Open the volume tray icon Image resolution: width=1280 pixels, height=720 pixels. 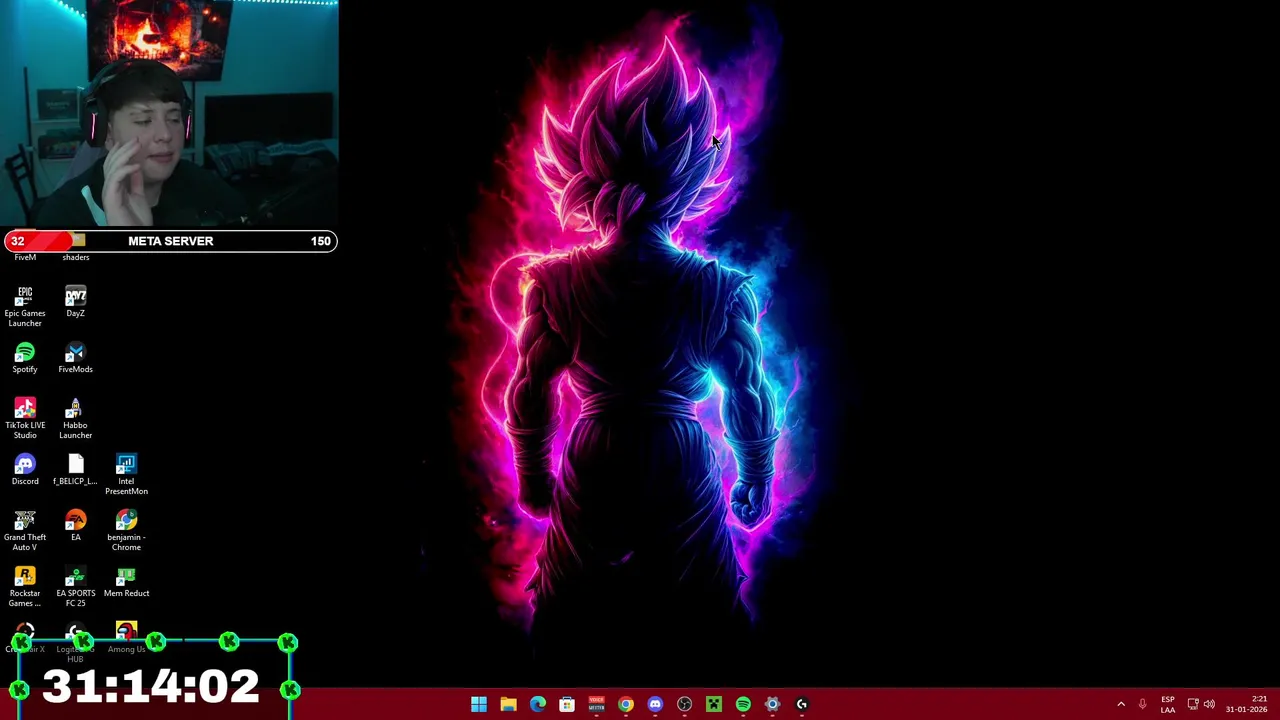pyautogui.click(x=1209, y=704)
